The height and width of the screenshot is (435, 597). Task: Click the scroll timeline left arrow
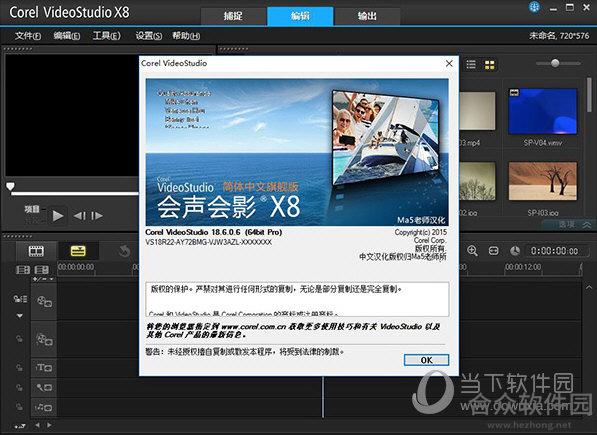[x=37, y=425]
